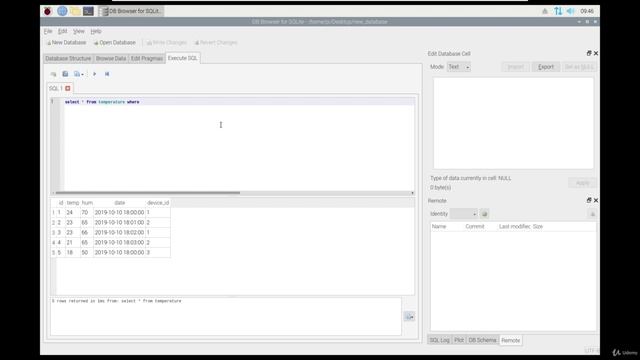This screenshot has width=640, height=360.
Task: Select cell 2019-10-10 18:02:00
Action: coord(120,233)
